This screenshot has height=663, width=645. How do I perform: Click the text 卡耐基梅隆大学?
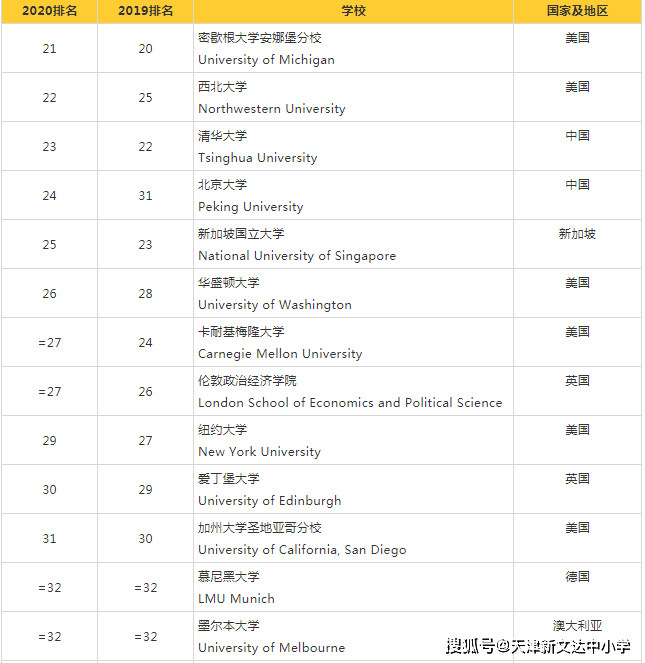click(241, 332)
